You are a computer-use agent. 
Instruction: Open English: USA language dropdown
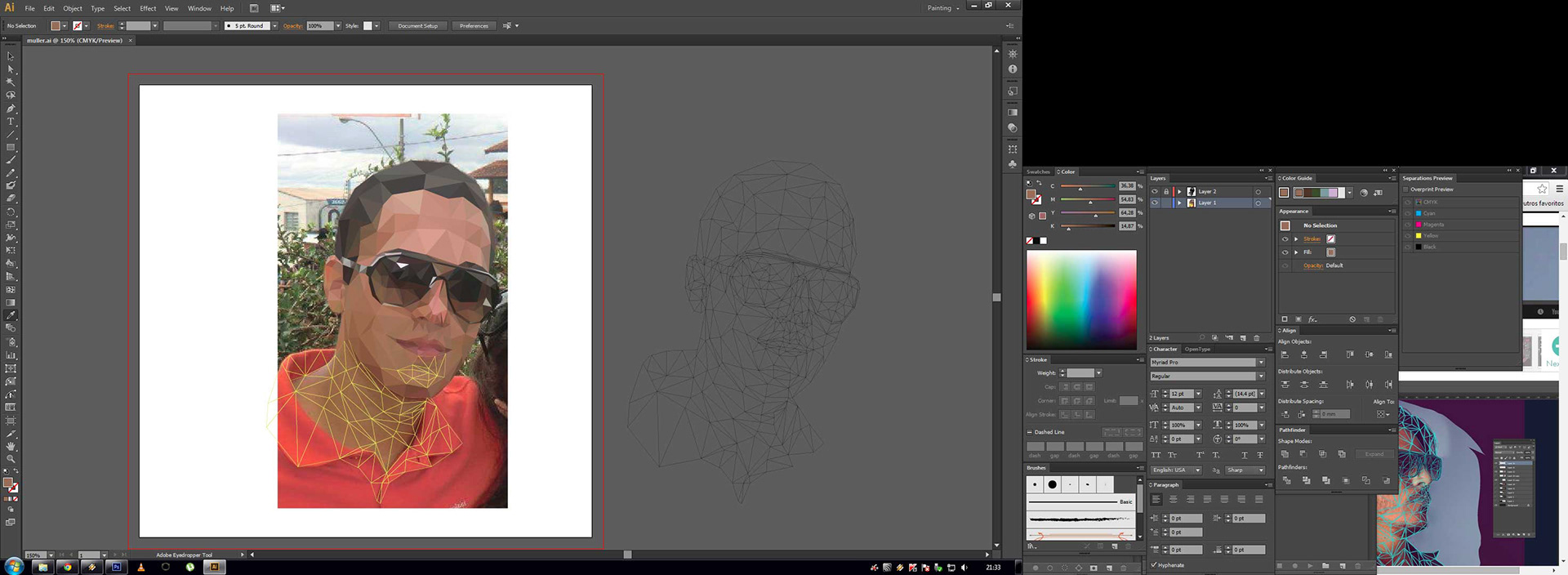click(x=1176, y=470)
